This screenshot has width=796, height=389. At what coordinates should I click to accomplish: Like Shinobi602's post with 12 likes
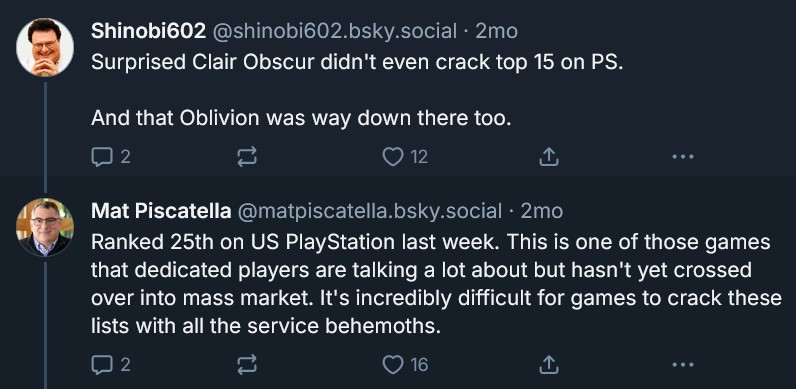coord(405,157)
